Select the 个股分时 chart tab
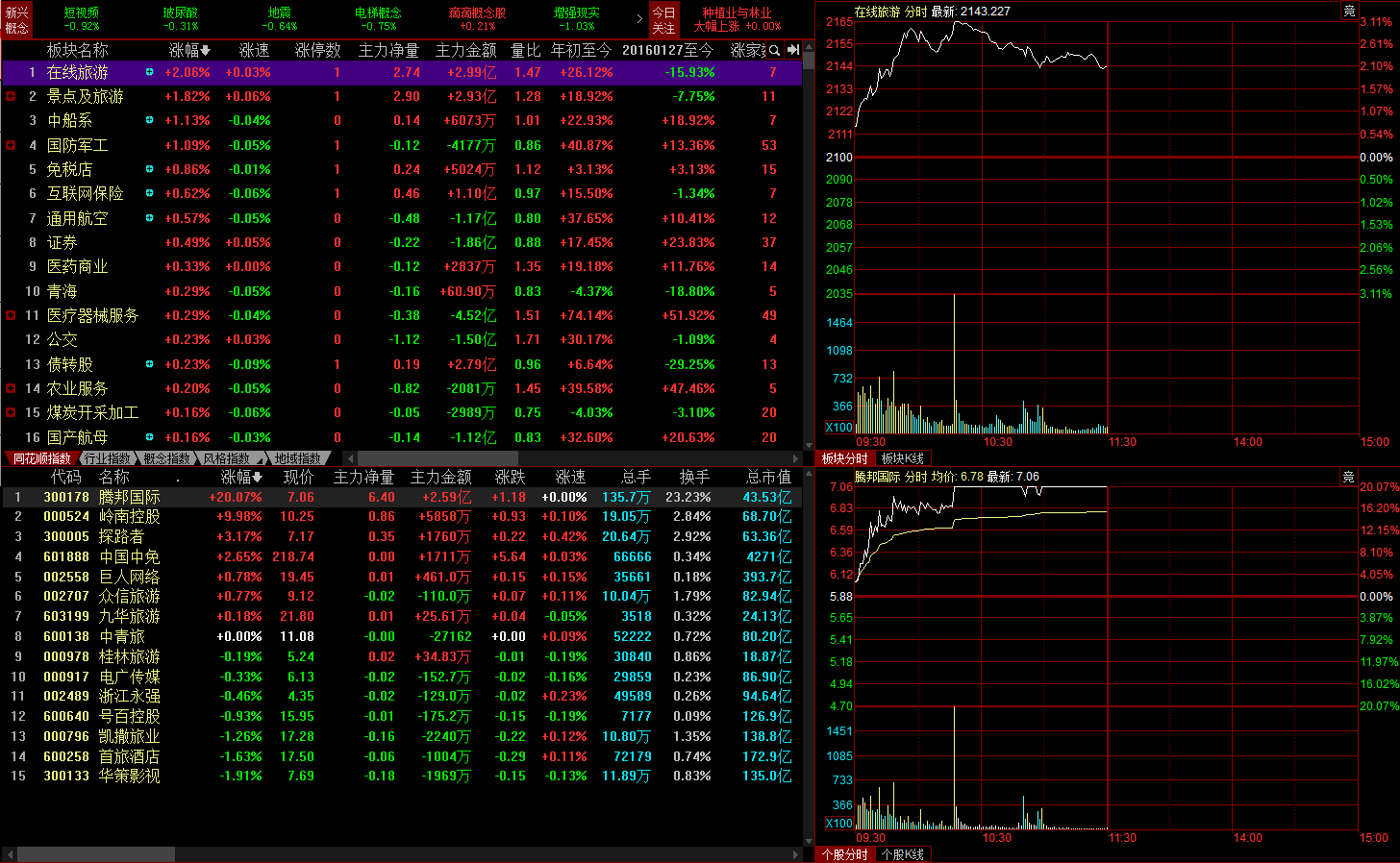 pos(844,854)
